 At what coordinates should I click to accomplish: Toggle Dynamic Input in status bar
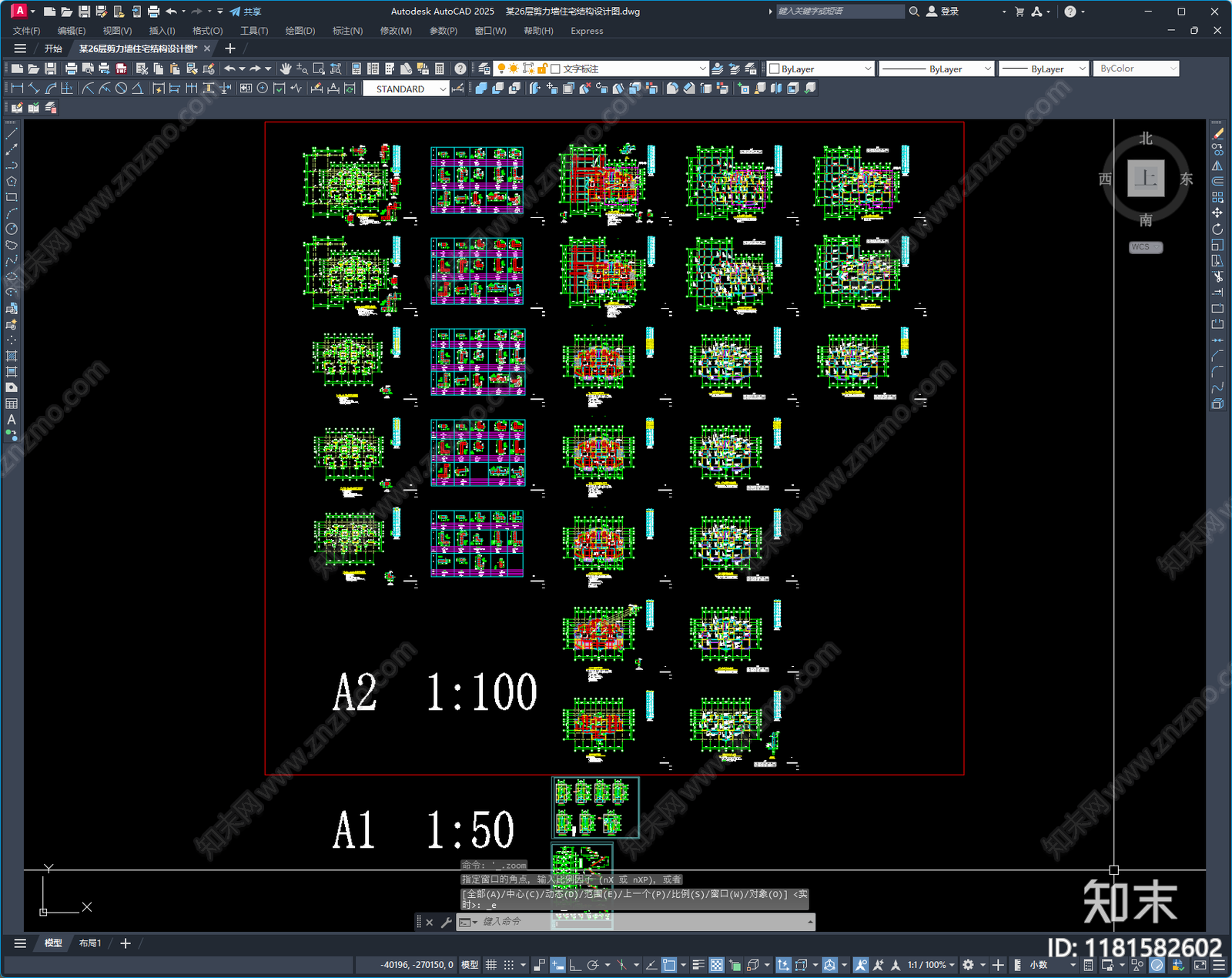coord(557,965)
